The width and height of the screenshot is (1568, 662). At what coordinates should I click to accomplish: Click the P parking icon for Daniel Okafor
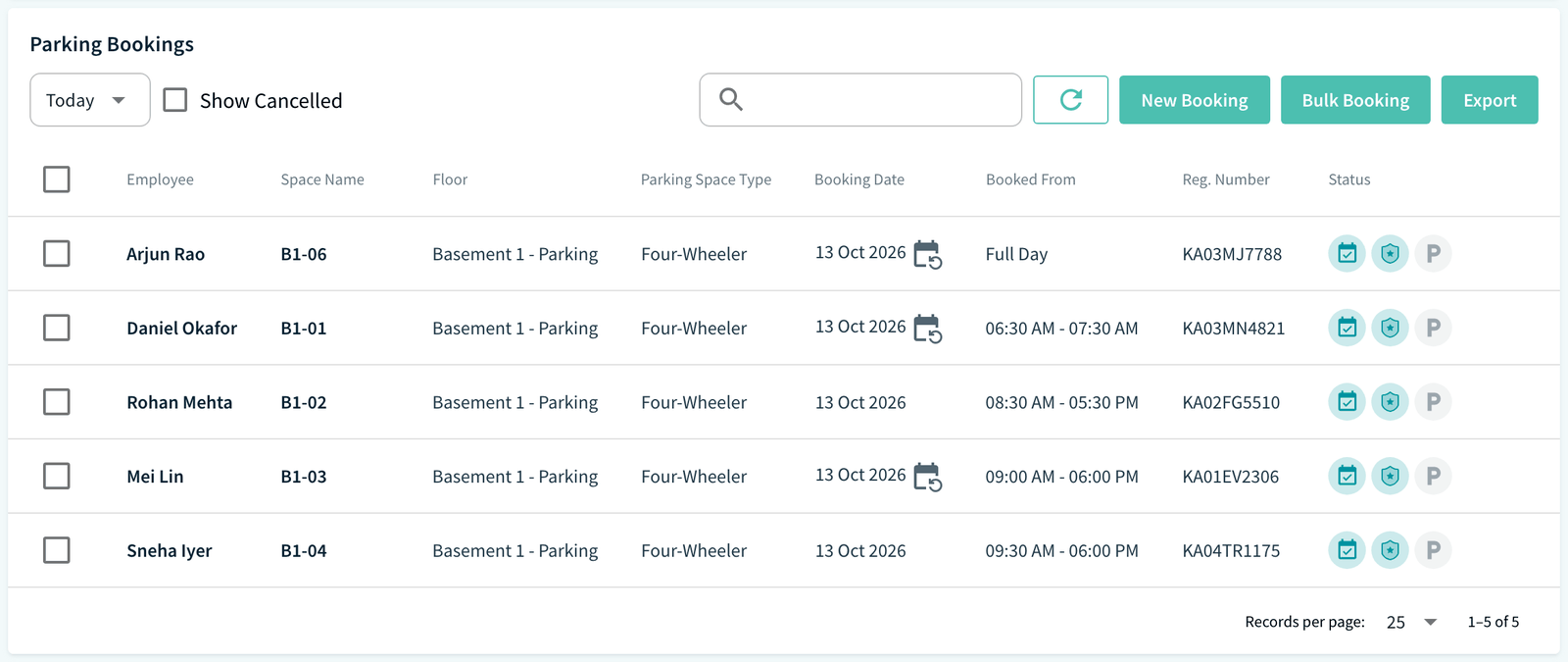1433,328
